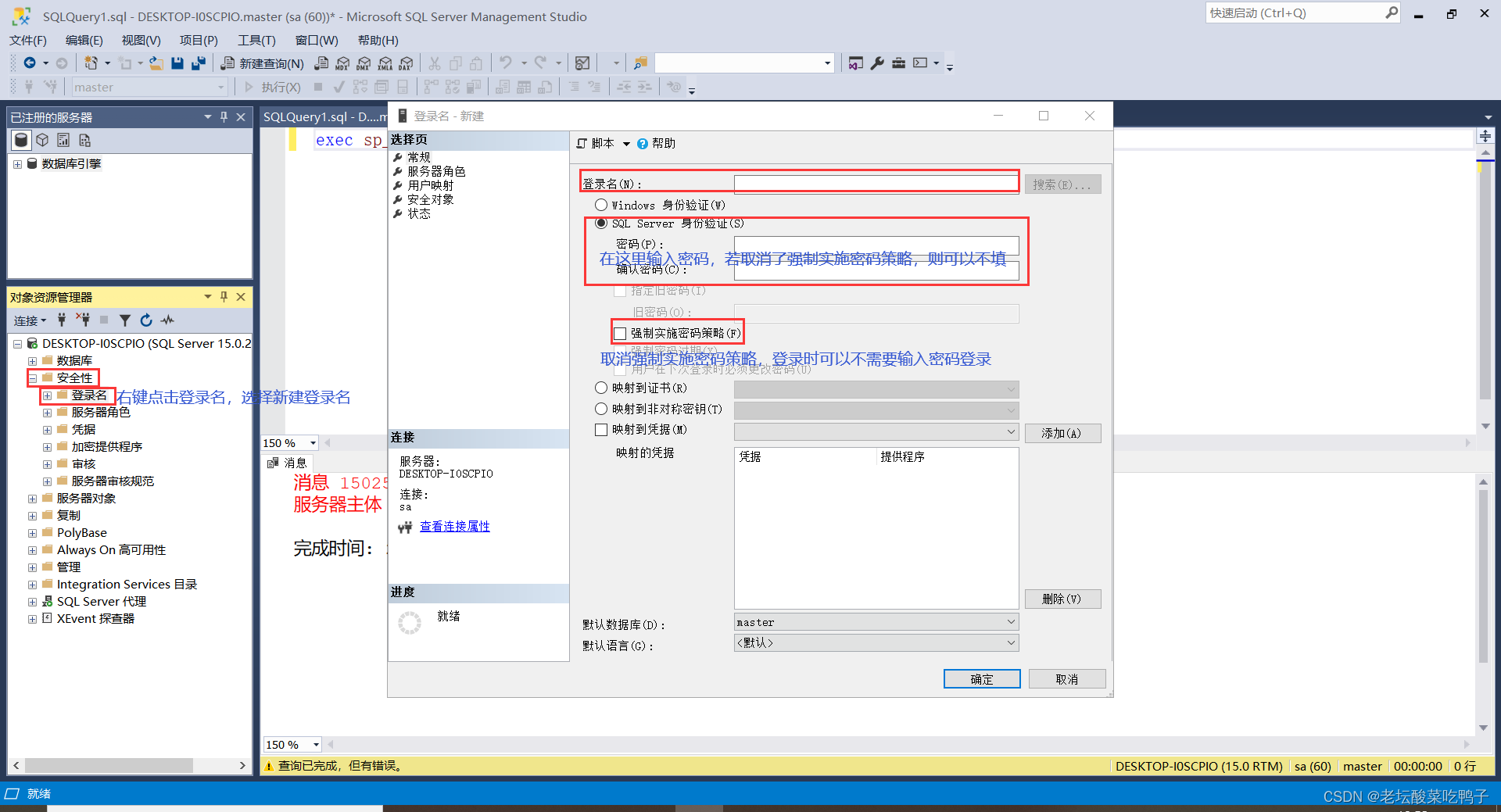Toggle 强制实施密码策略 checkbox
The image size is (1501, 812).
tap(620, 333)
